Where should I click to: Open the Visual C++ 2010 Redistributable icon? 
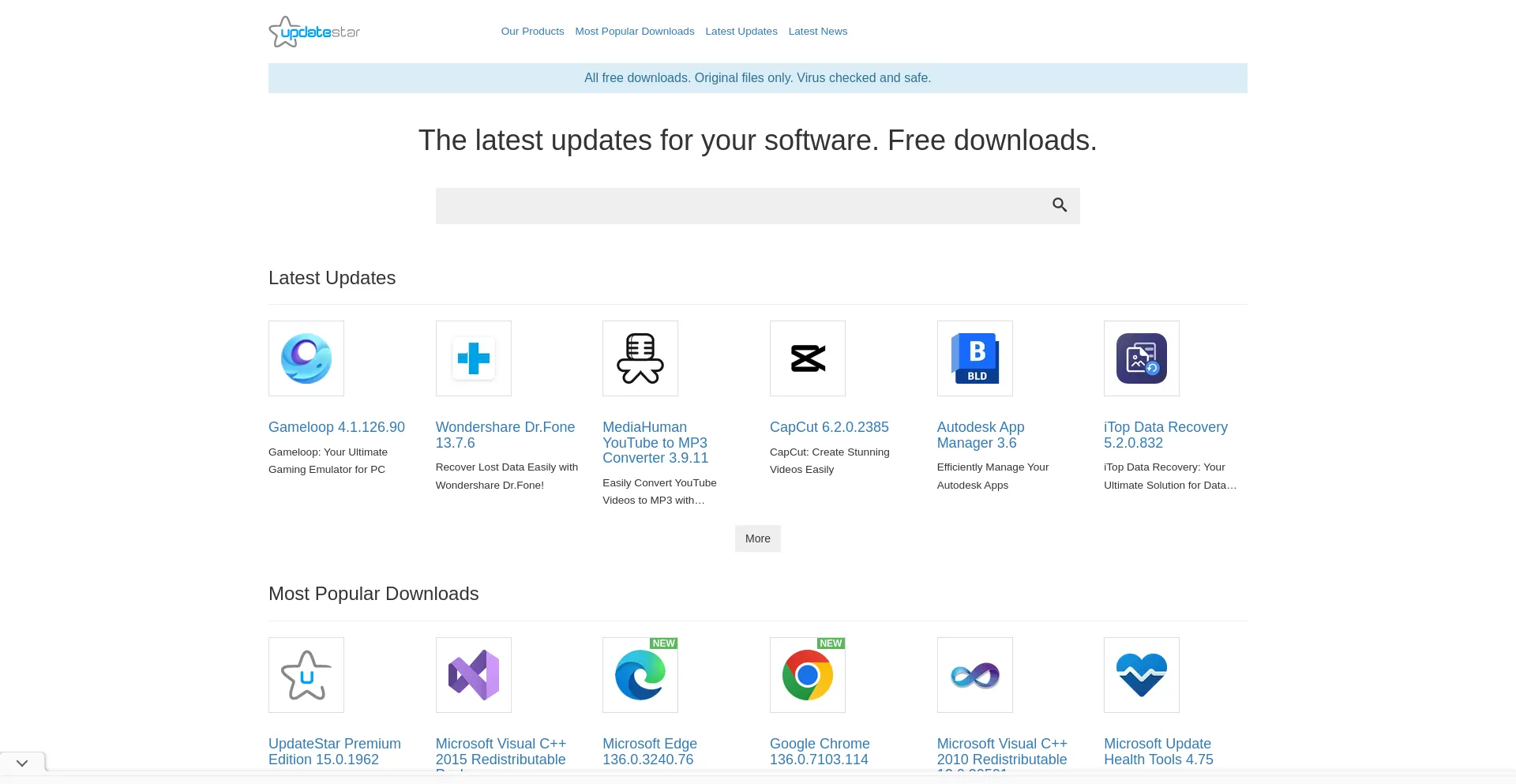pyautogui.click(x=975, y=675)
